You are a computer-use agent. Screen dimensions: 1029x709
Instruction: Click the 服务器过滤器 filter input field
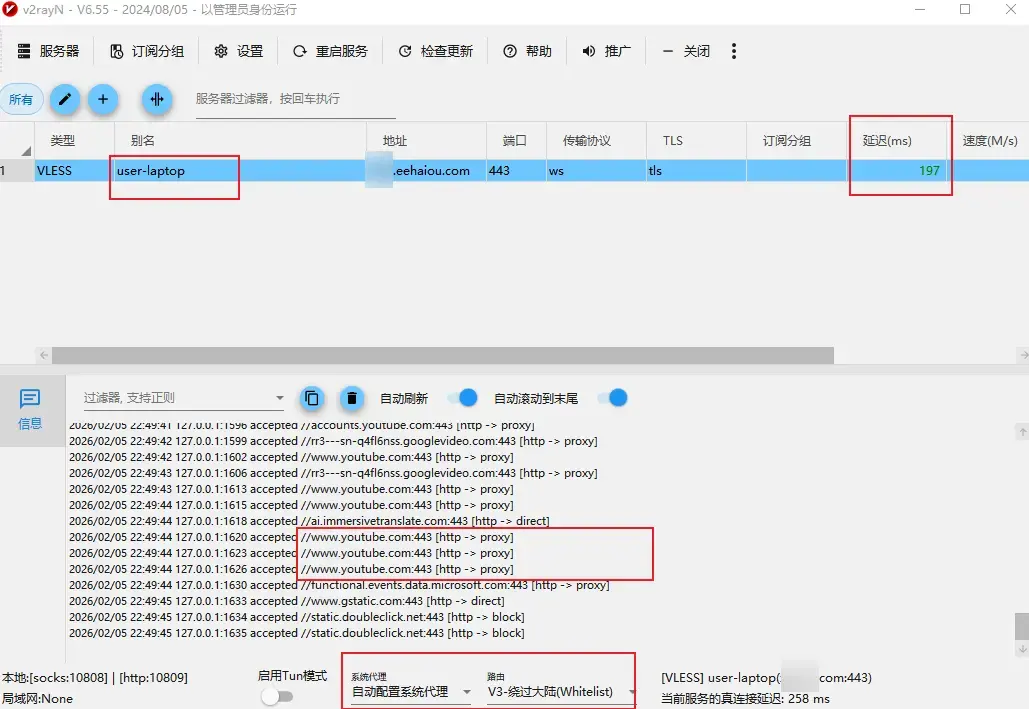(x=294, y=99)
